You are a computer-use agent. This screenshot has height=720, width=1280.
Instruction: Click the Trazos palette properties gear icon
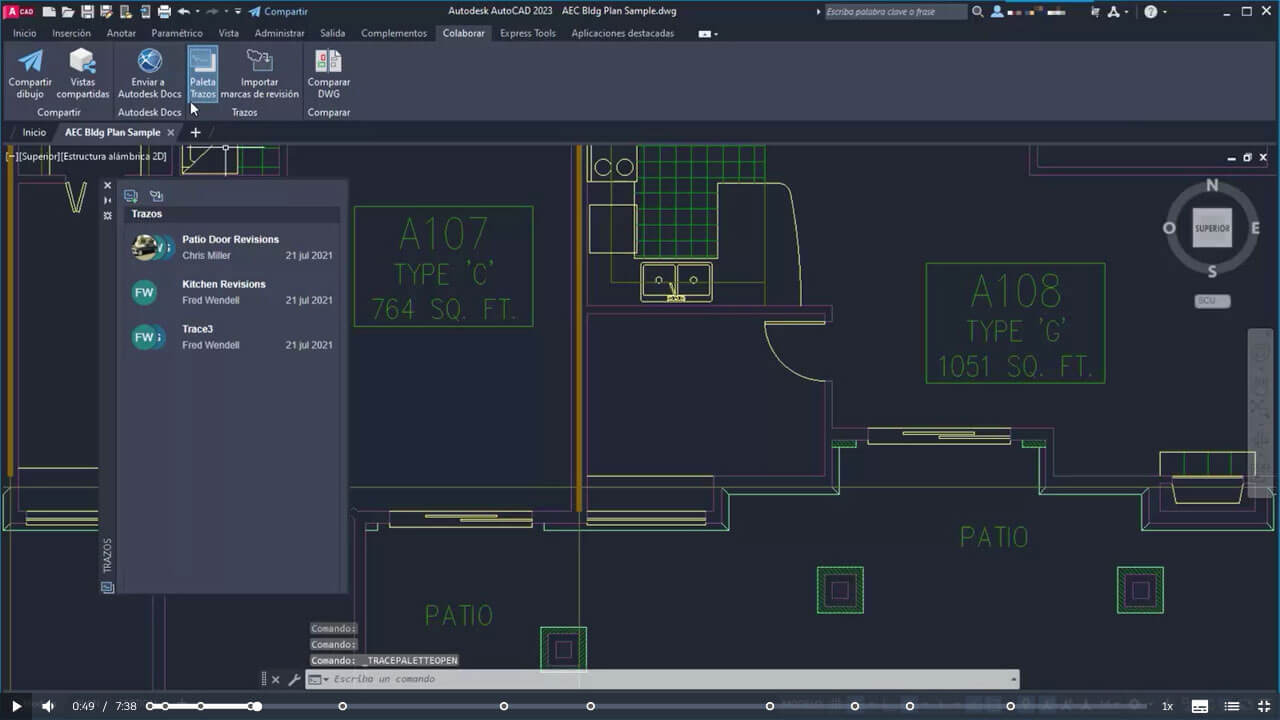(107, 215)
